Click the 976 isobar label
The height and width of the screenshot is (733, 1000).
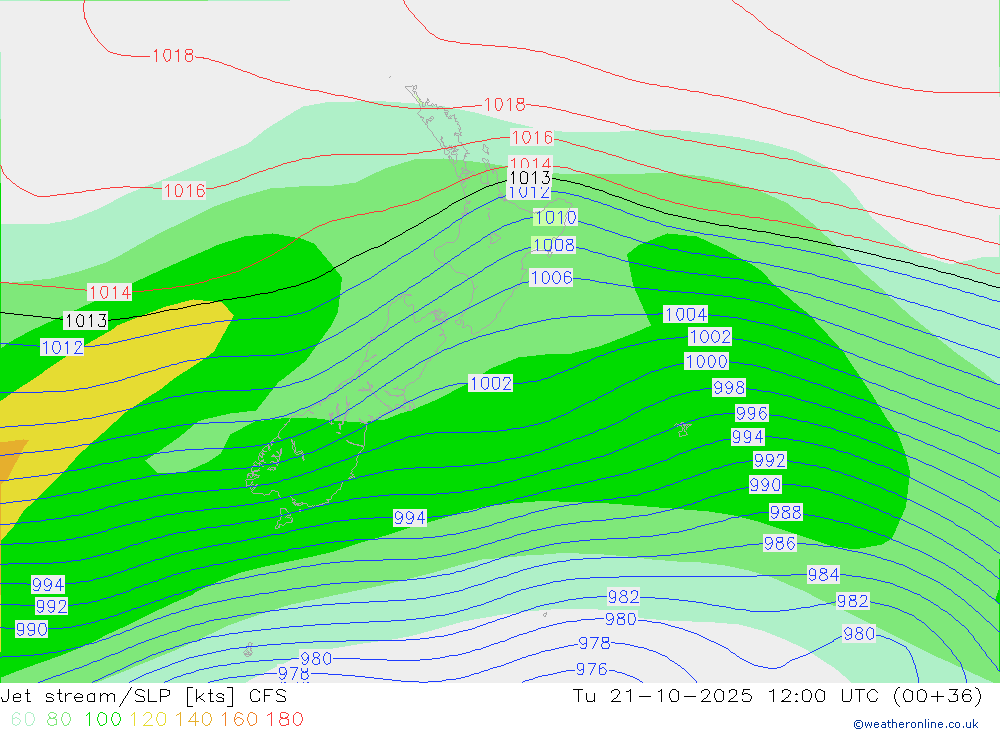[x=591, y=669]
